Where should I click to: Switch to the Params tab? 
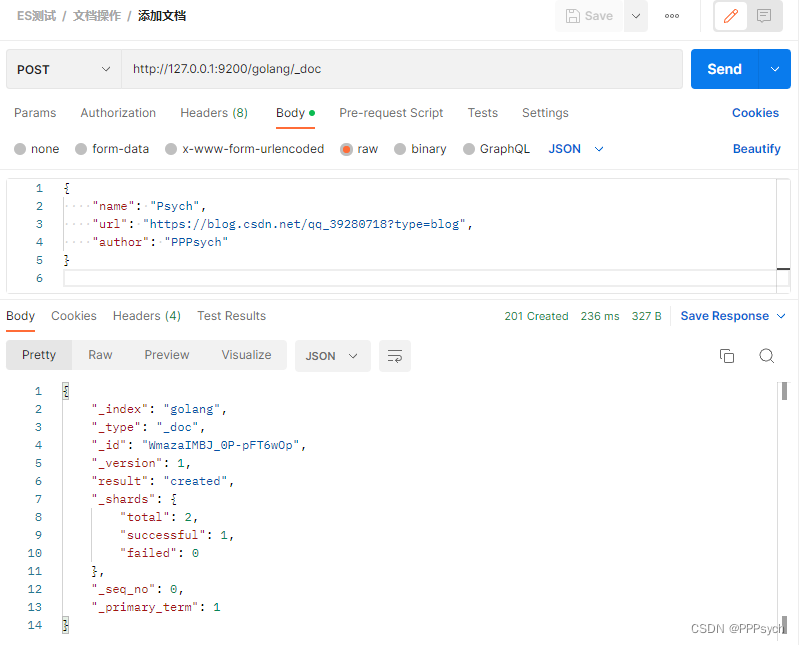35,113
